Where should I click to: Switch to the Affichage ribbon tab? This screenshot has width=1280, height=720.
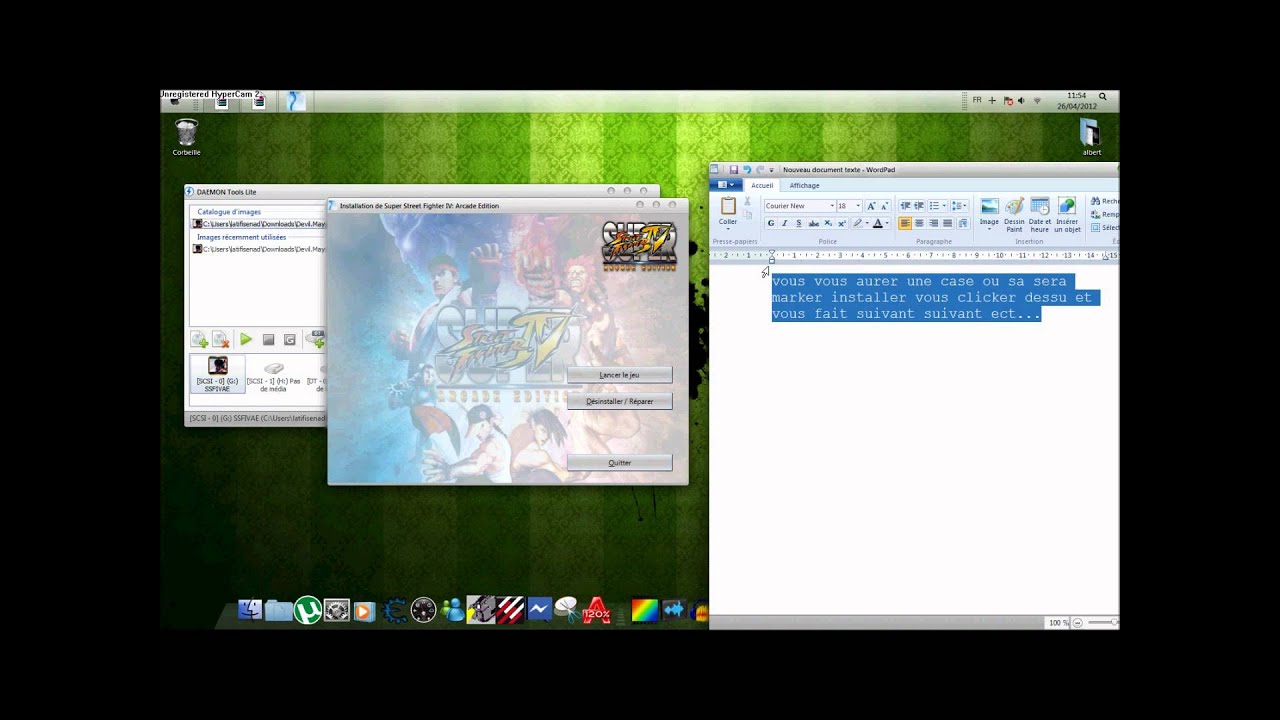804,185
